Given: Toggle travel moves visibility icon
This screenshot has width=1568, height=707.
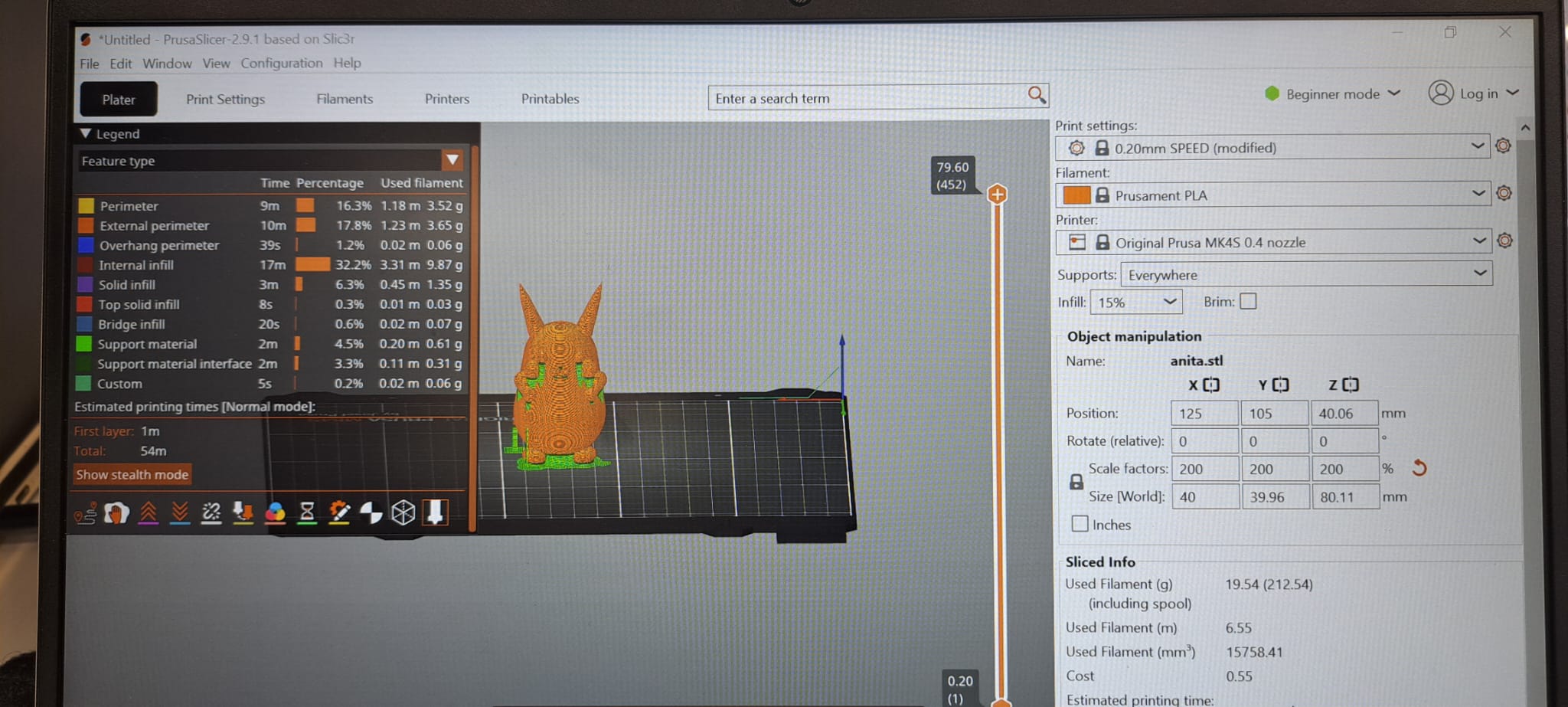Looking at the screenshot, I should click(x=85, y=513).
